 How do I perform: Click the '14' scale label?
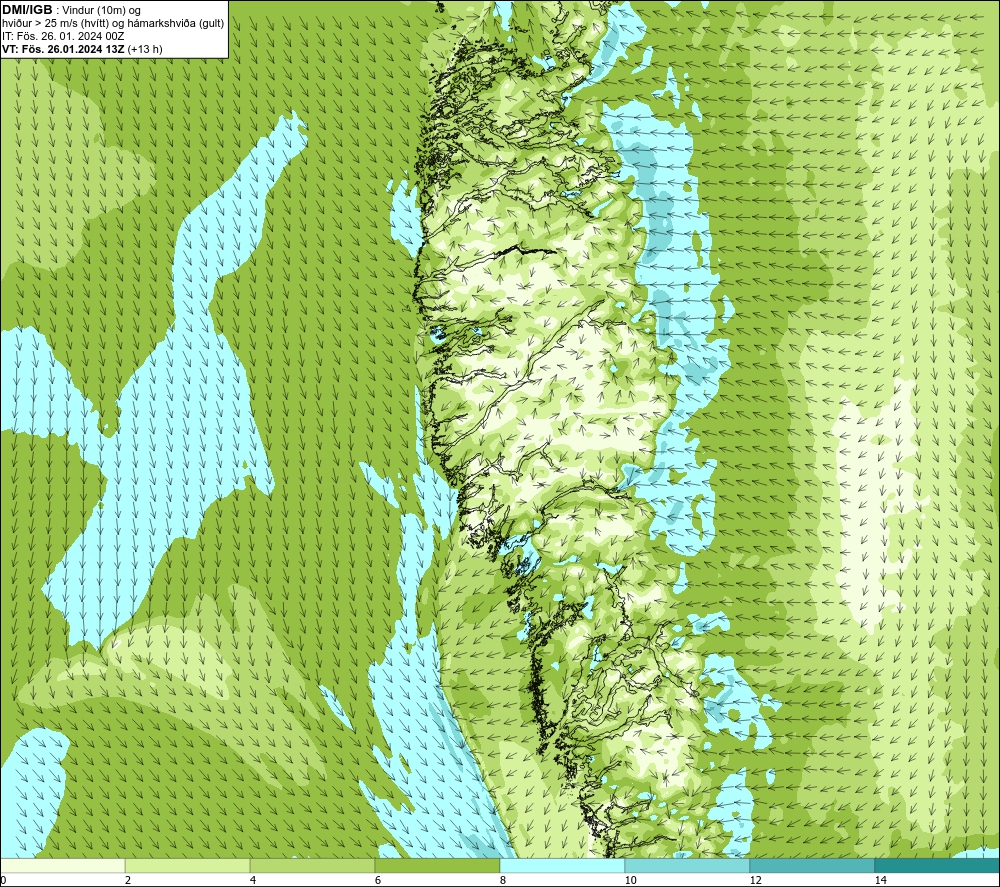click(880, 881)
